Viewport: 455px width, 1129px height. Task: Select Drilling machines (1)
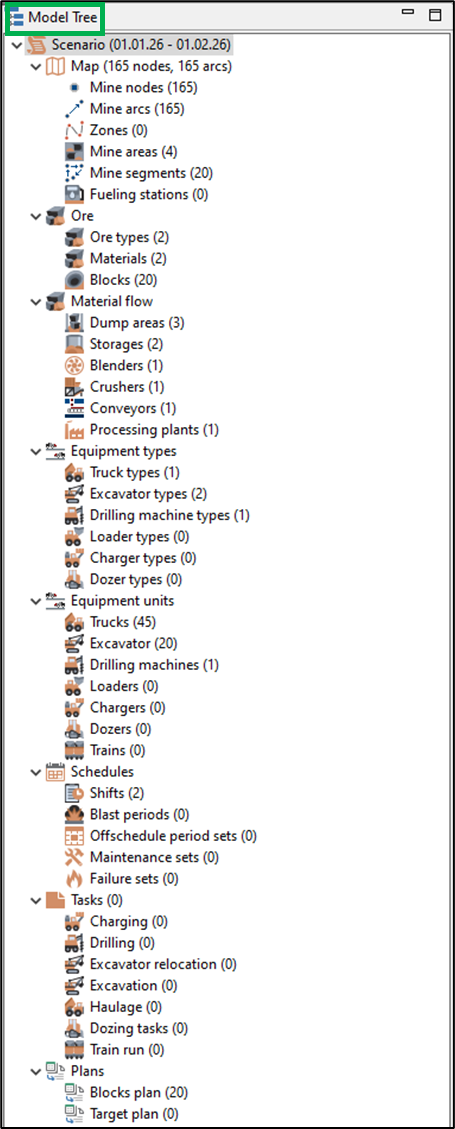154,665
